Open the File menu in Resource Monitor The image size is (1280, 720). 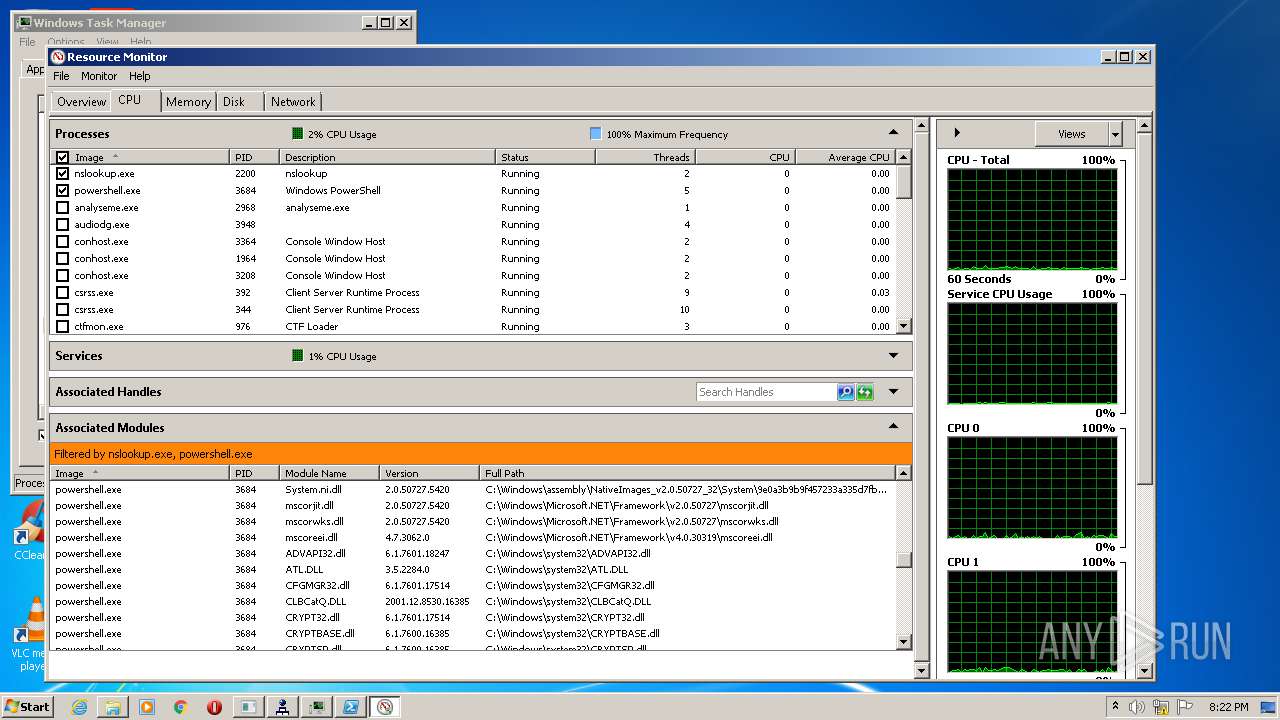pyautogui.click(x=61, y=76)
